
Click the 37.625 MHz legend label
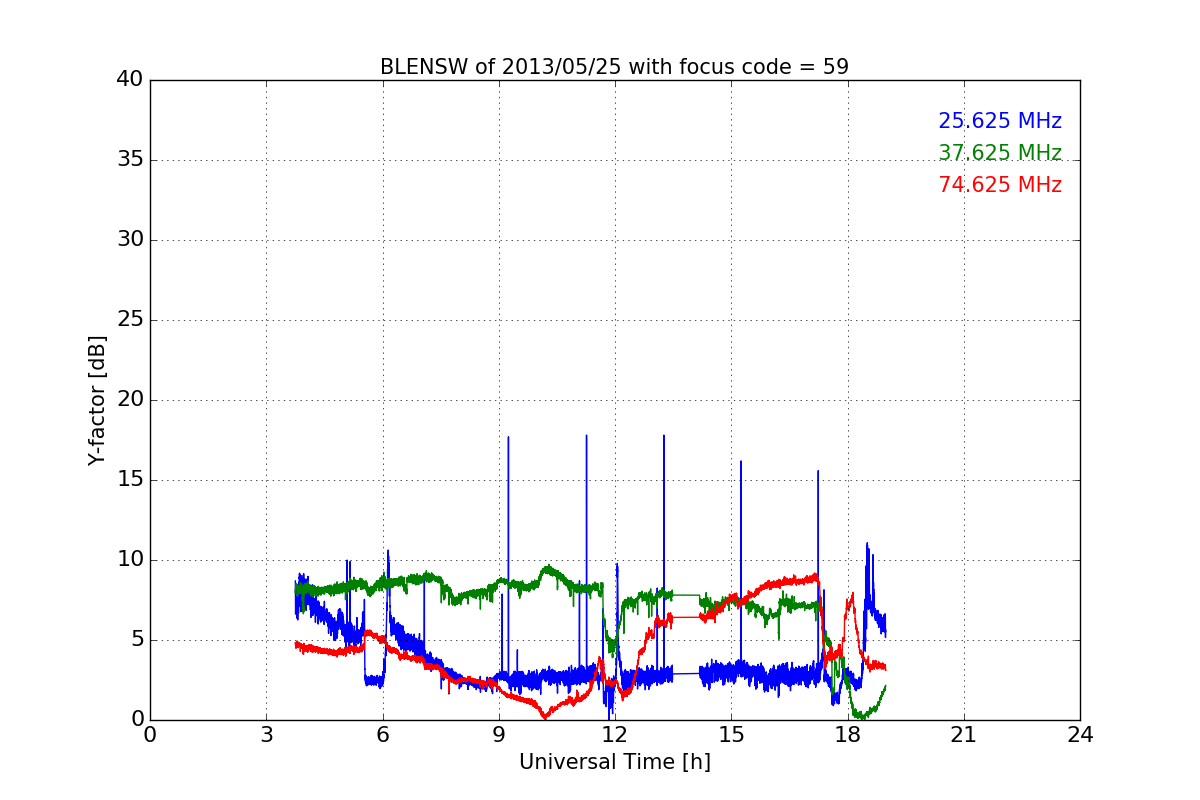pyautogui.click(x=999, y=154)
